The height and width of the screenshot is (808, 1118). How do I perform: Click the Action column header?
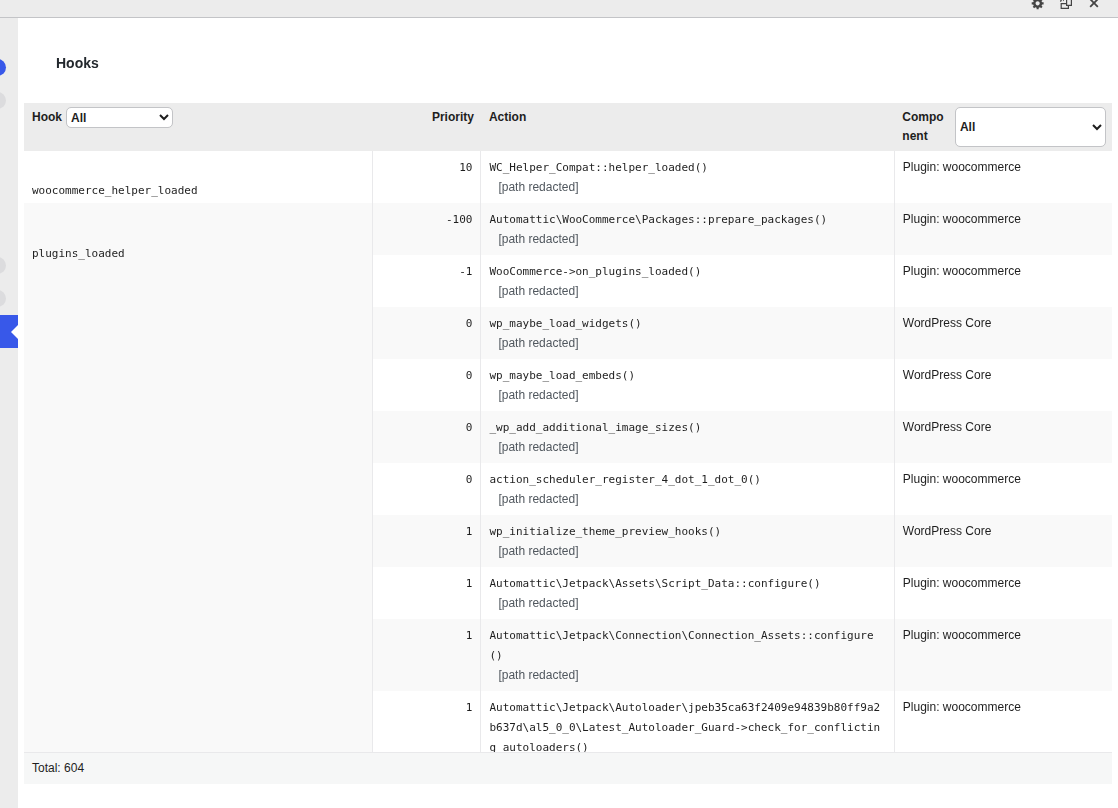(x=508, y=117)
